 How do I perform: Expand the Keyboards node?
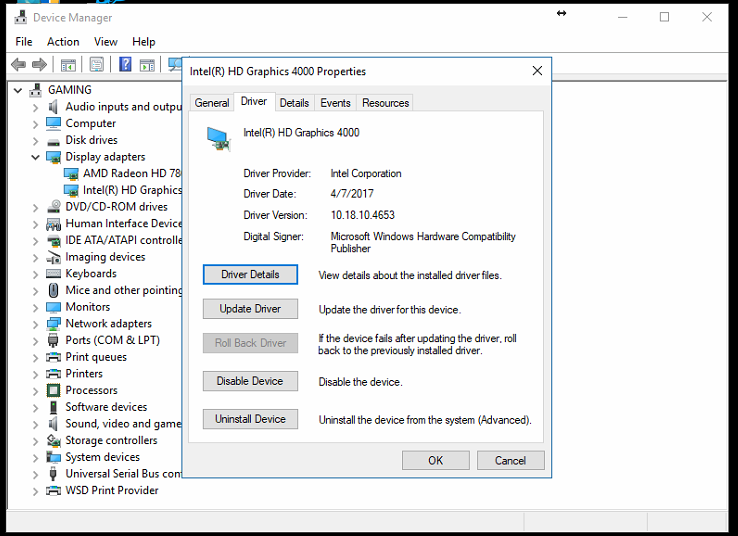click(x=36, y=274)
